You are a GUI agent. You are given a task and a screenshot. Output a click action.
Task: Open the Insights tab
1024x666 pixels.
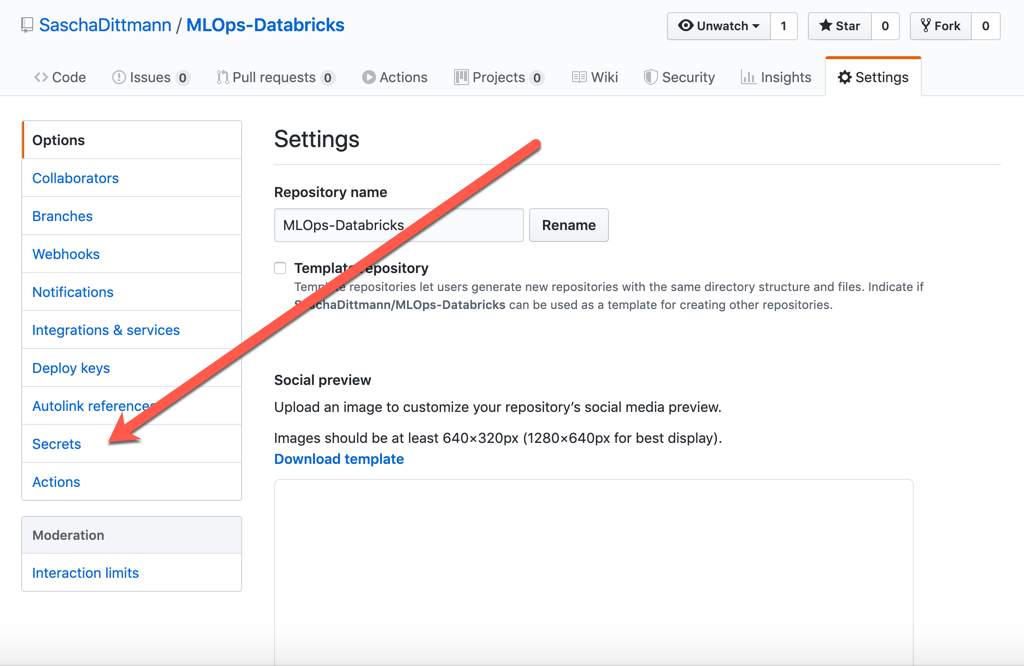[x=776, y=77]
